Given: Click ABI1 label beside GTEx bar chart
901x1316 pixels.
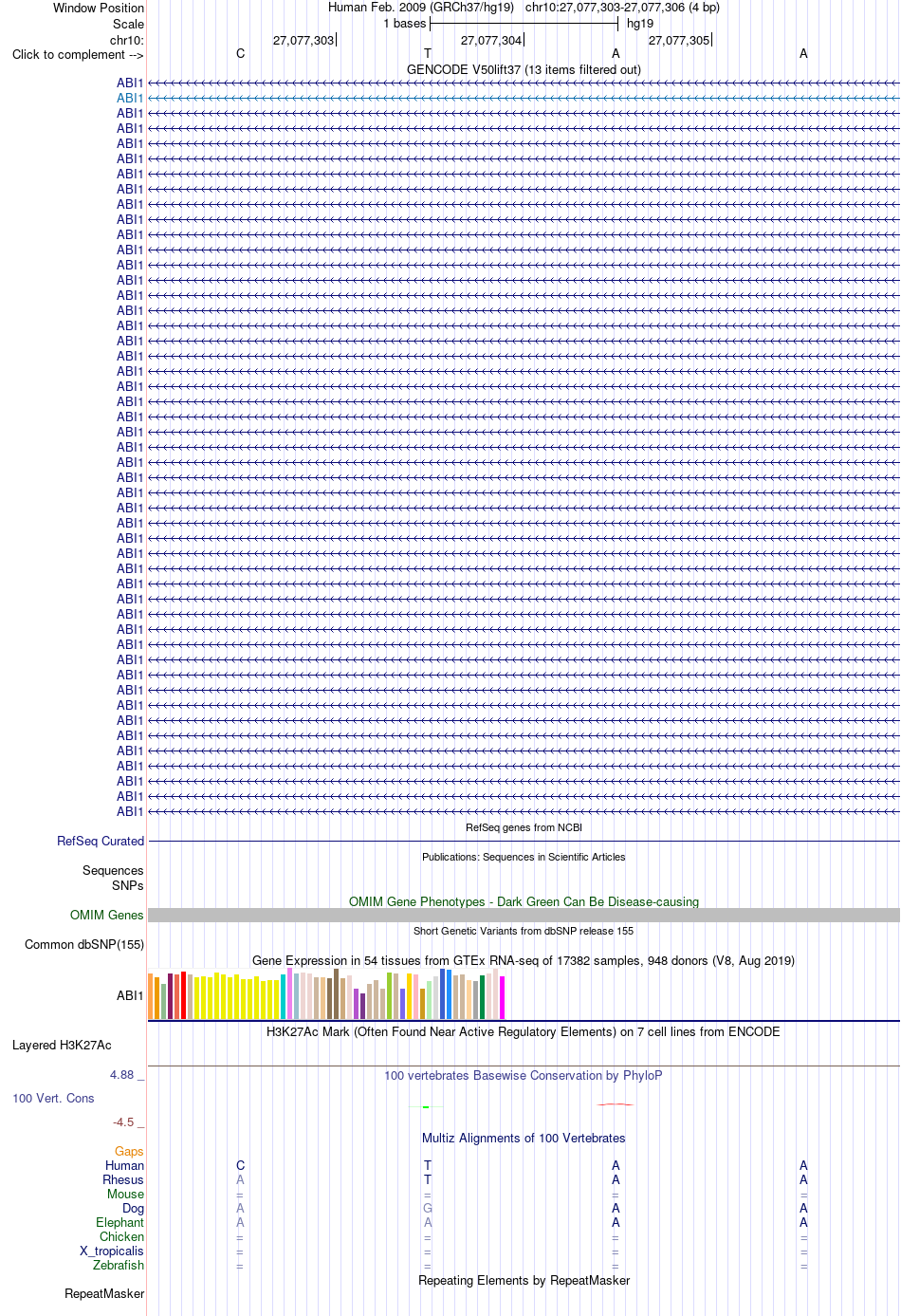Looking at the screenshot, I should coord(130,995).
